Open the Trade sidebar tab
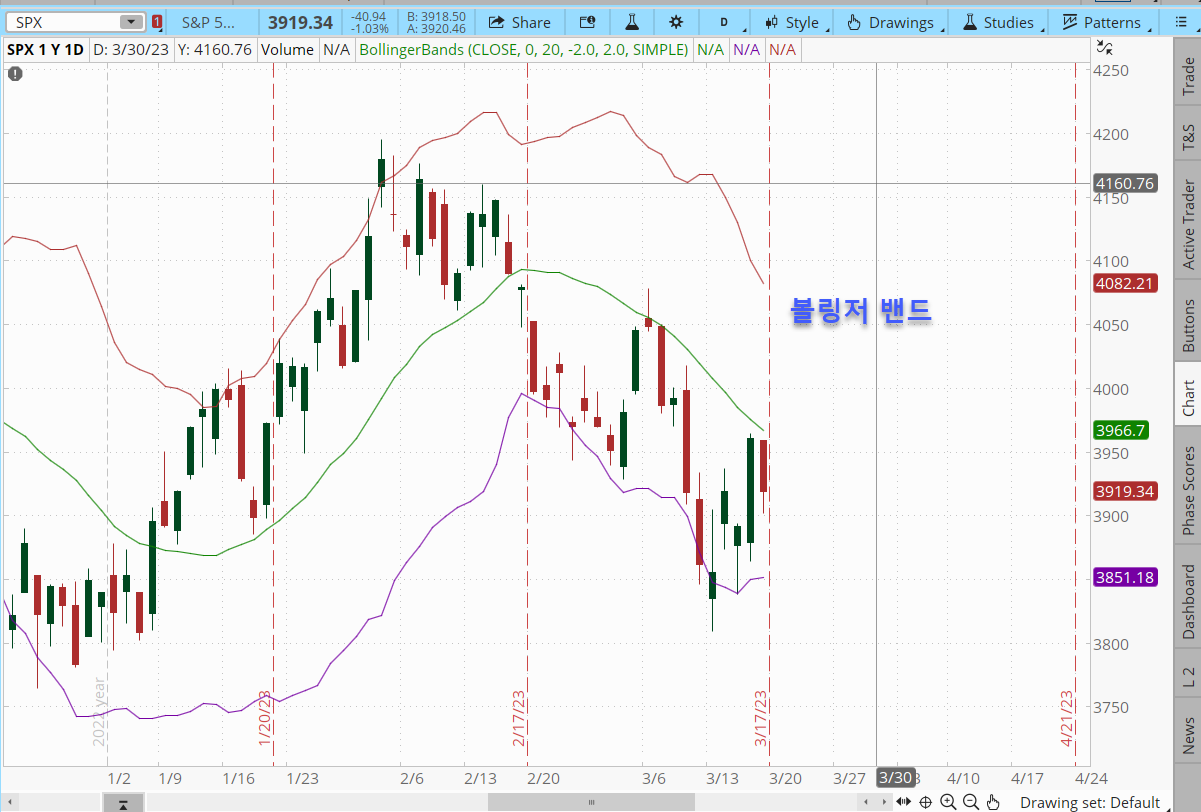This screenshot has width=1201, height=812. tap(1188, 76)
